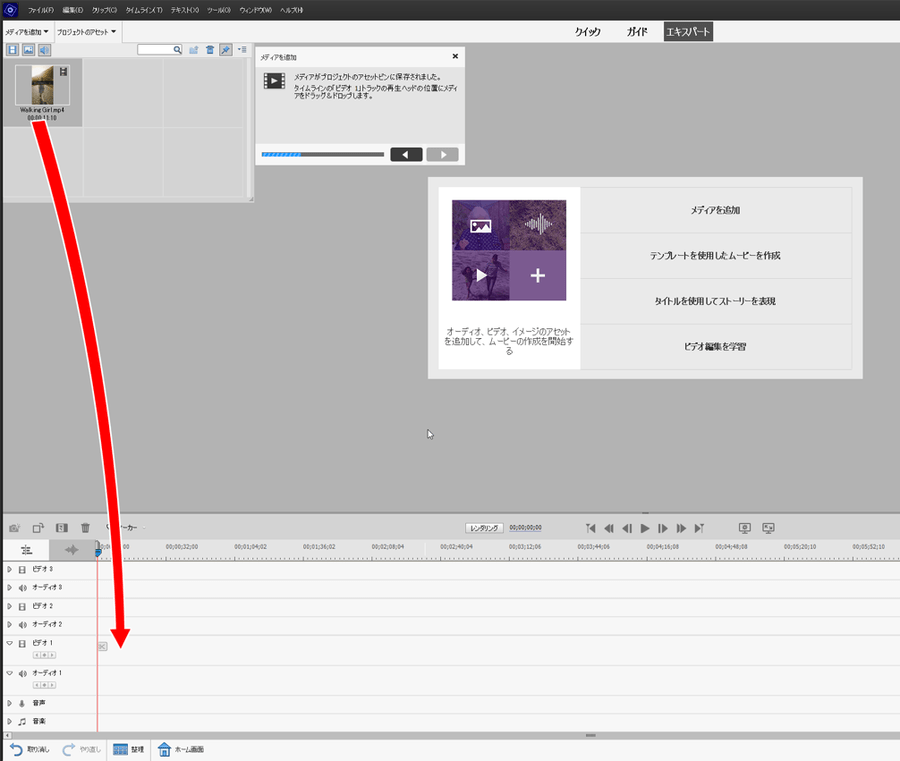Expand the ビデオ 3 track
The height and width of the screenshot is (761, 900).
[9, 569]
